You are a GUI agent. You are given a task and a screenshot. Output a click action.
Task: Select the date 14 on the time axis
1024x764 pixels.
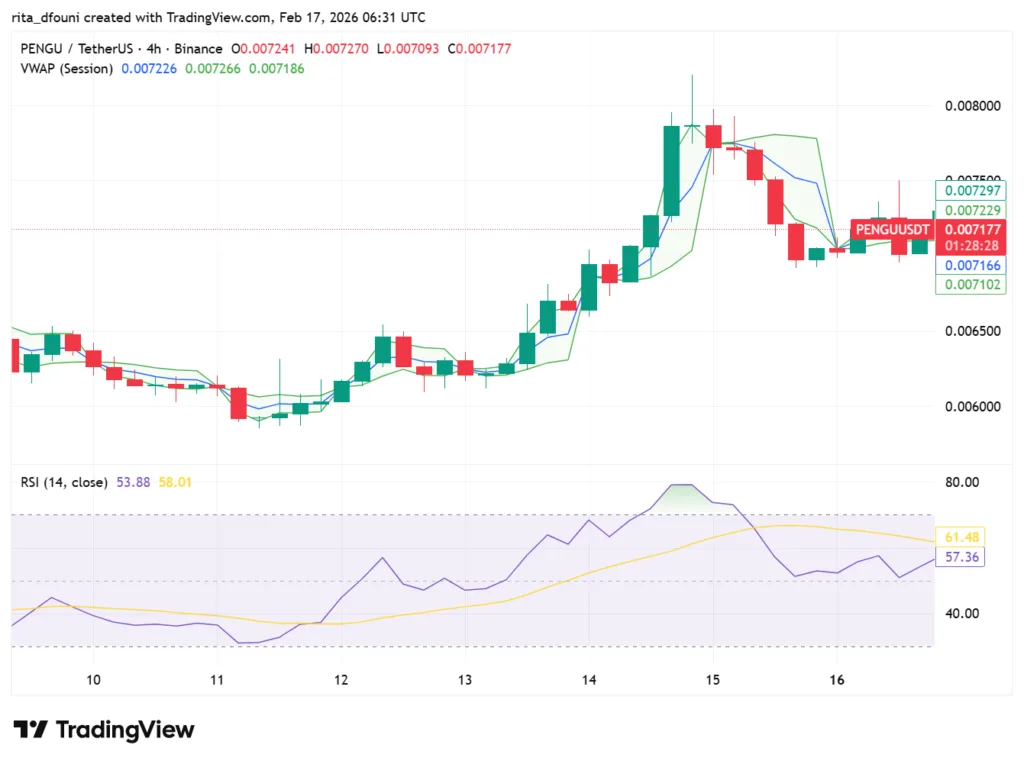coord(588,680)
